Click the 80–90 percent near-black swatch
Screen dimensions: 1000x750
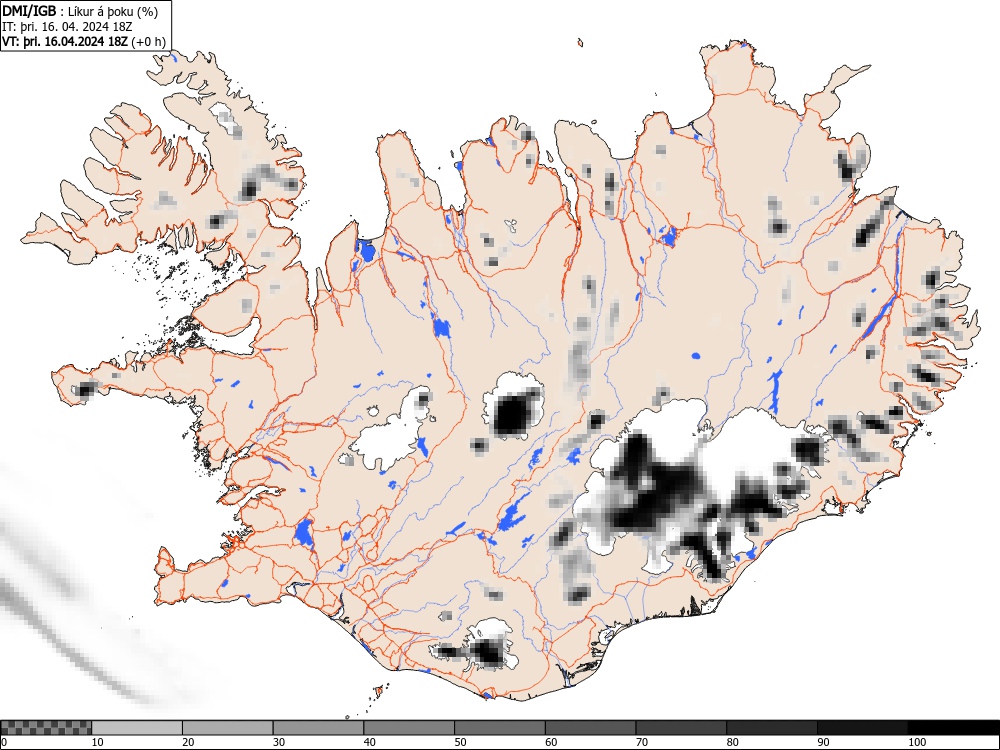(x=772, y=728)
